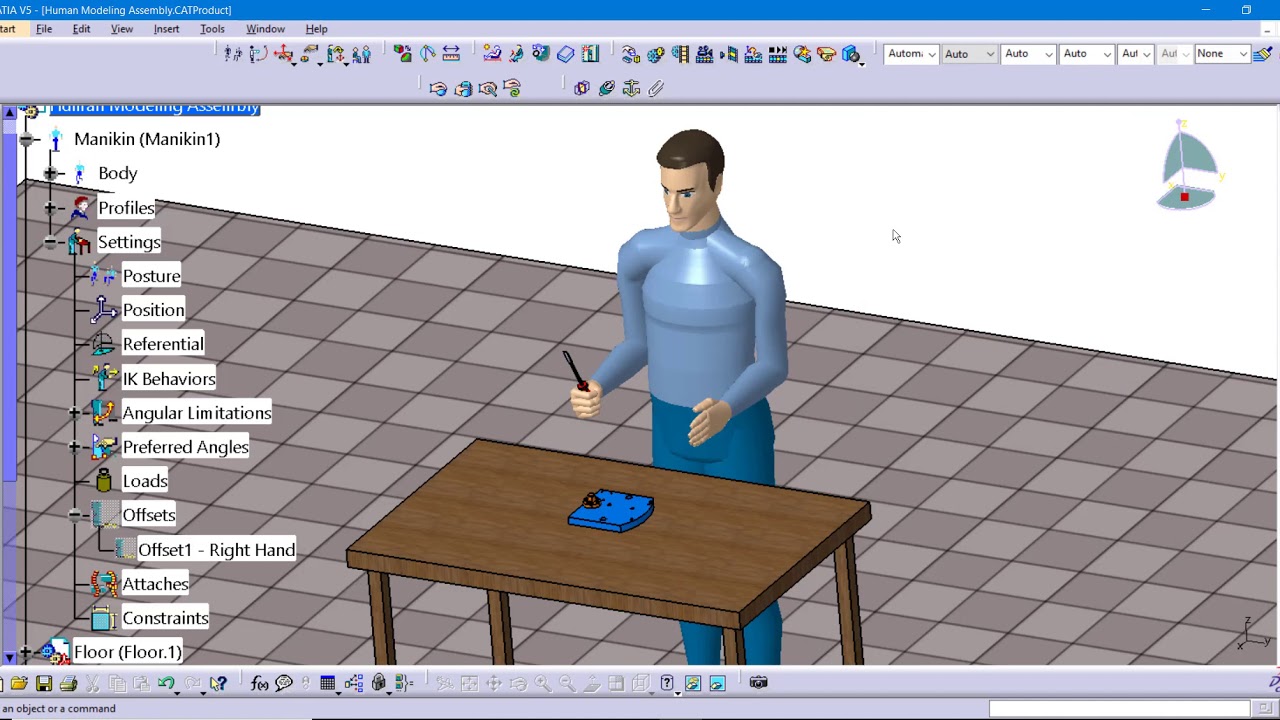This screenshot has width=1280, height=720.
Task: Click the film strip track icon
Action: coord(681,53)
